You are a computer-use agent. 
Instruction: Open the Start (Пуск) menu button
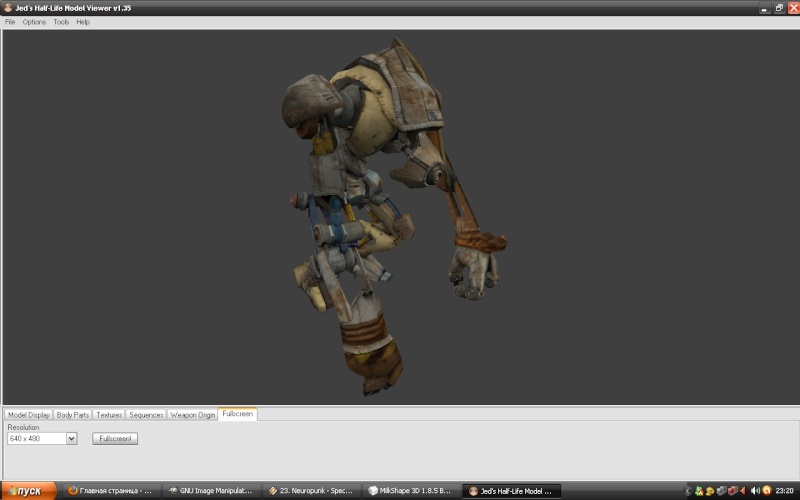tap(29, 491)
